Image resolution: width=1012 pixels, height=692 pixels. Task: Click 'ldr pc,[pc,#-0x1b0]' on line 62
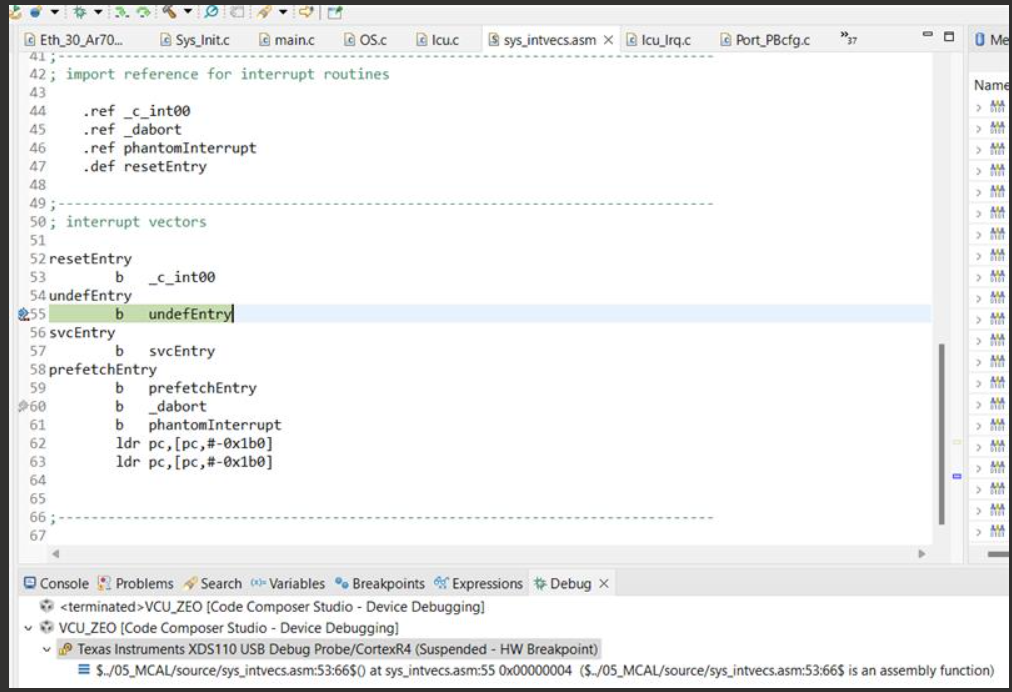click(x=194, y=443)
